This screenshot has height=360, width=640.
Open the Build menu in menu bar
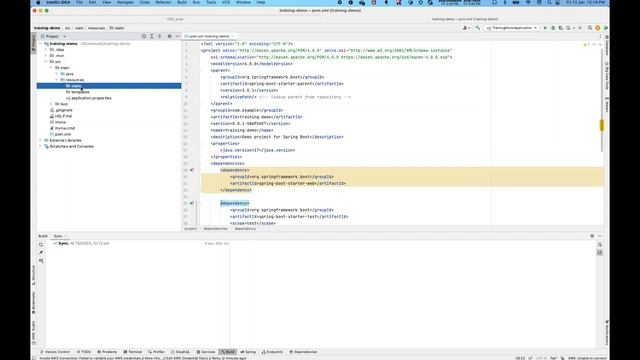tap(182, 2)
